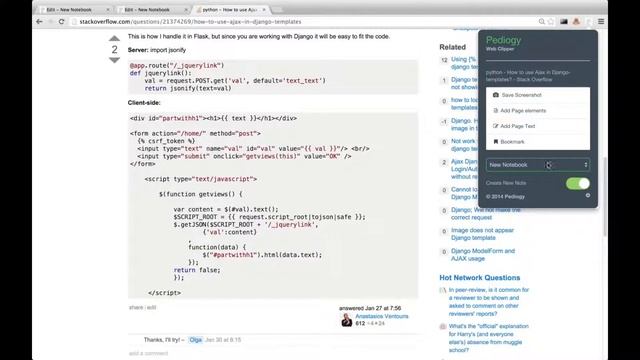Click the Server: import jsonify text
This screenshot has width=640, height=360.
click(x=157, y=50)
